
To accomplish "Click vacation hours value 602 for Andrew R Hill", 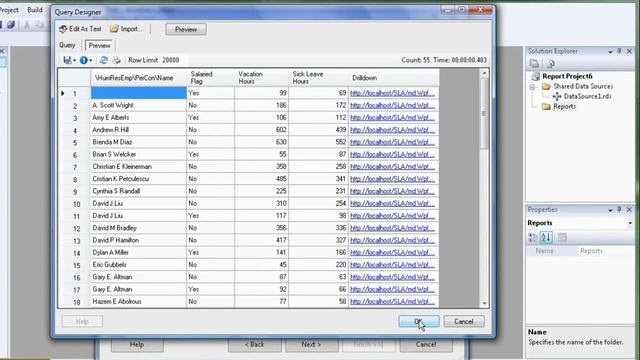I will [x=262, y=130].
